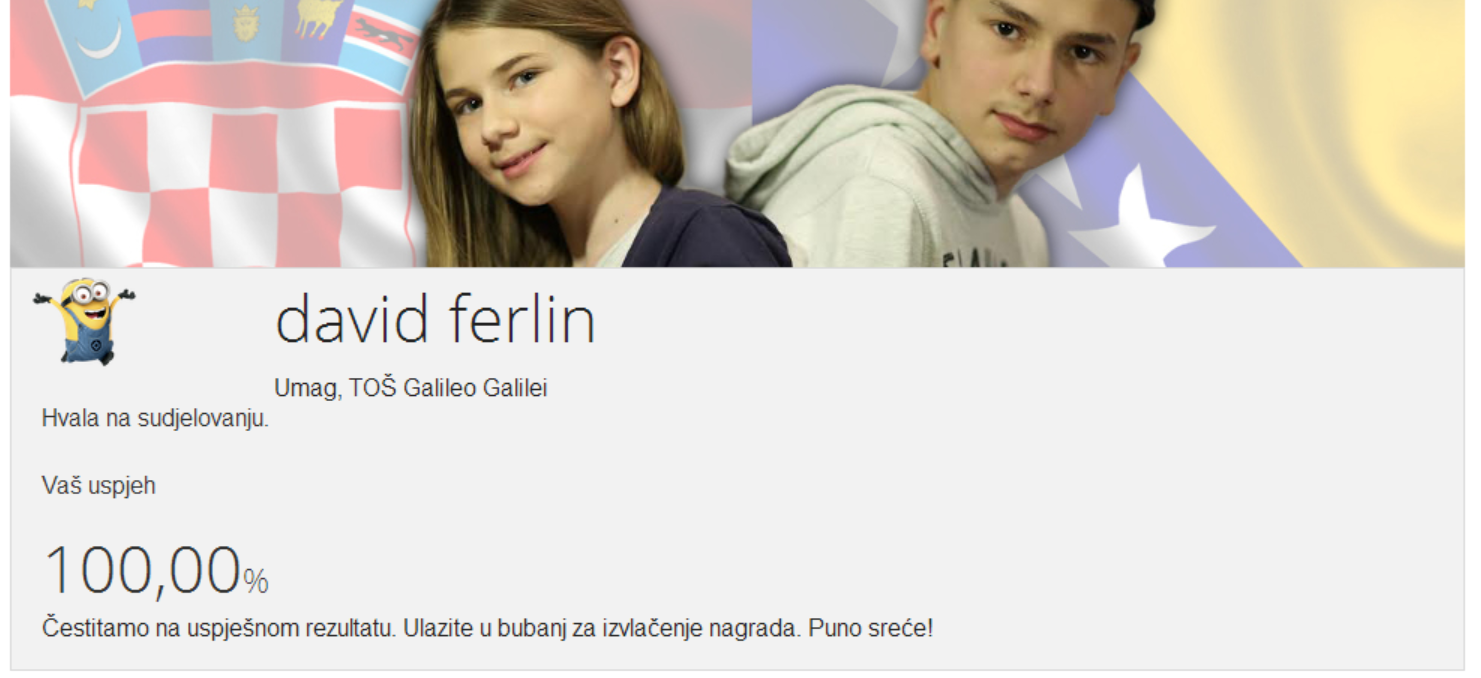1481x678 pixels.
Task: Click the percent sign after the score
Action: pyautogui.click(x=256, y=581)
